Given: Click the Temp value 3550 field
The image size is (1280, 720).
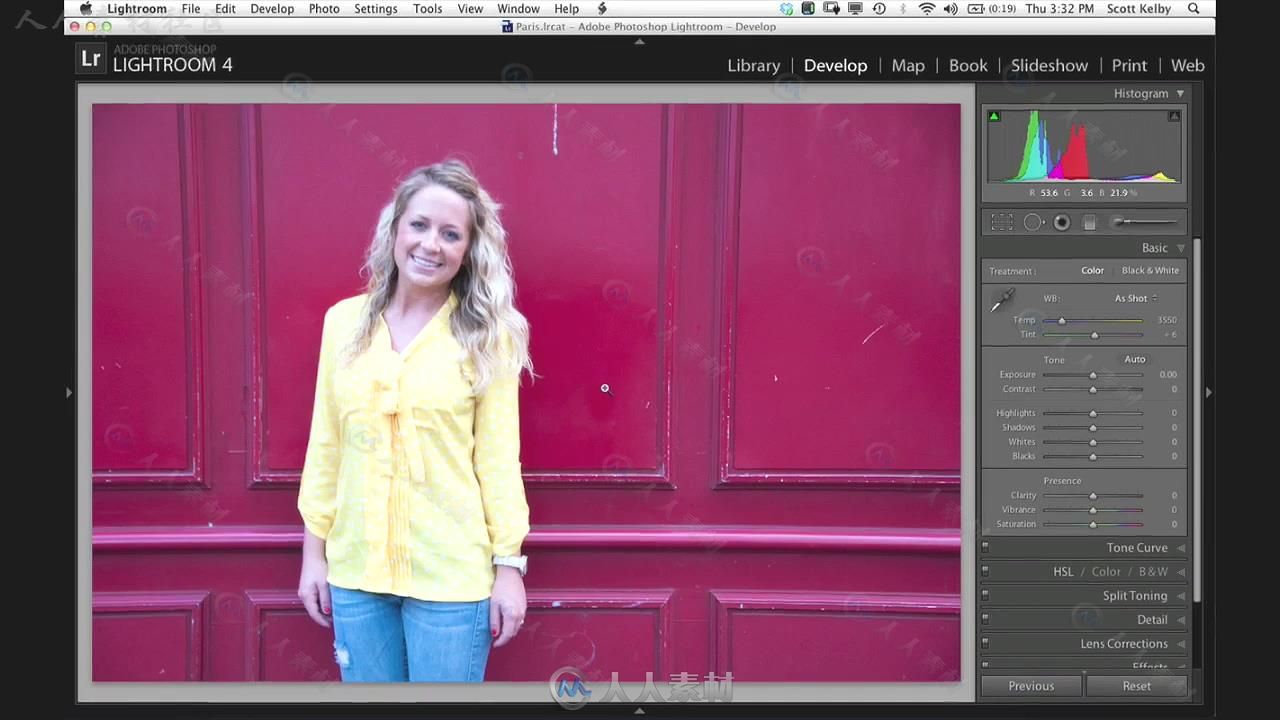Looking at the screenshot, I should point(1167,321).
